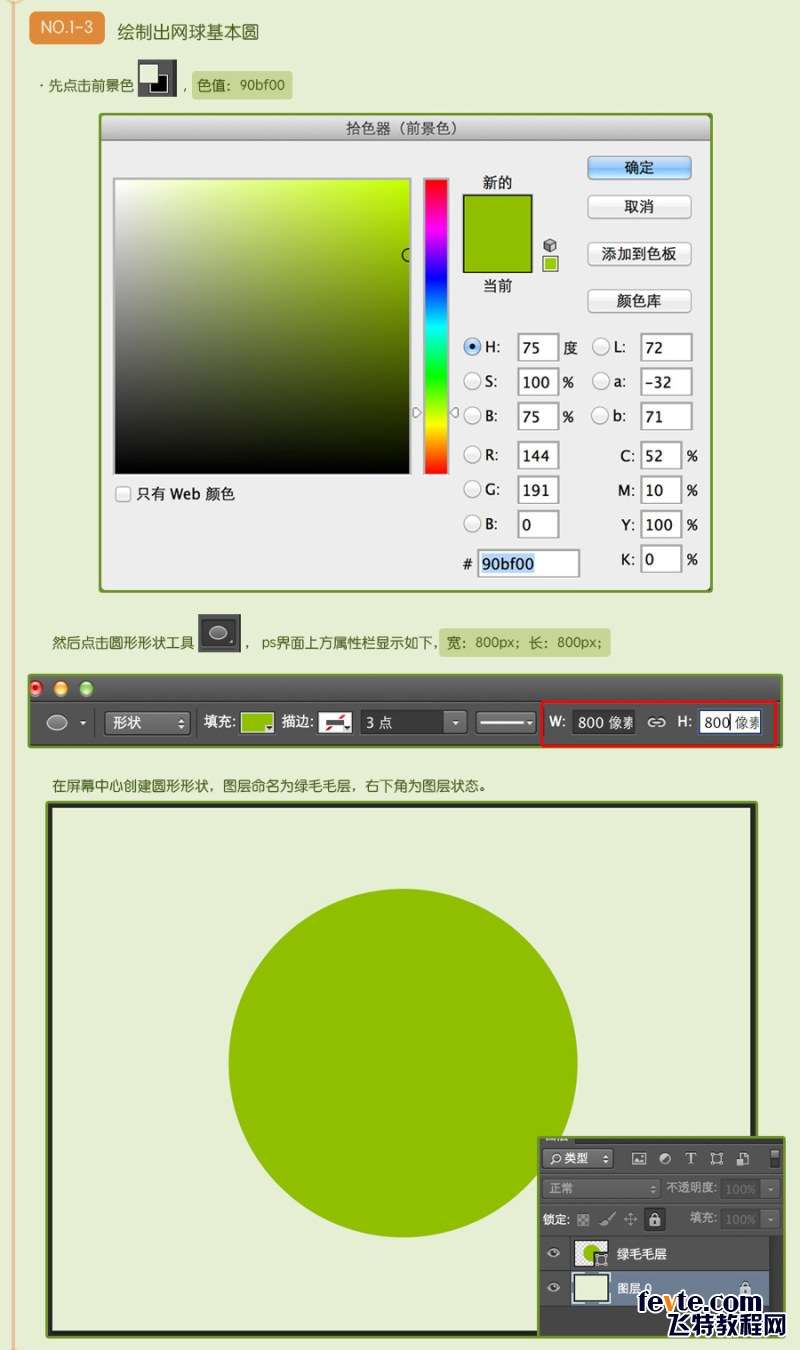Click the new color preview swatch
800x1350 pixels.
point(498,216)
